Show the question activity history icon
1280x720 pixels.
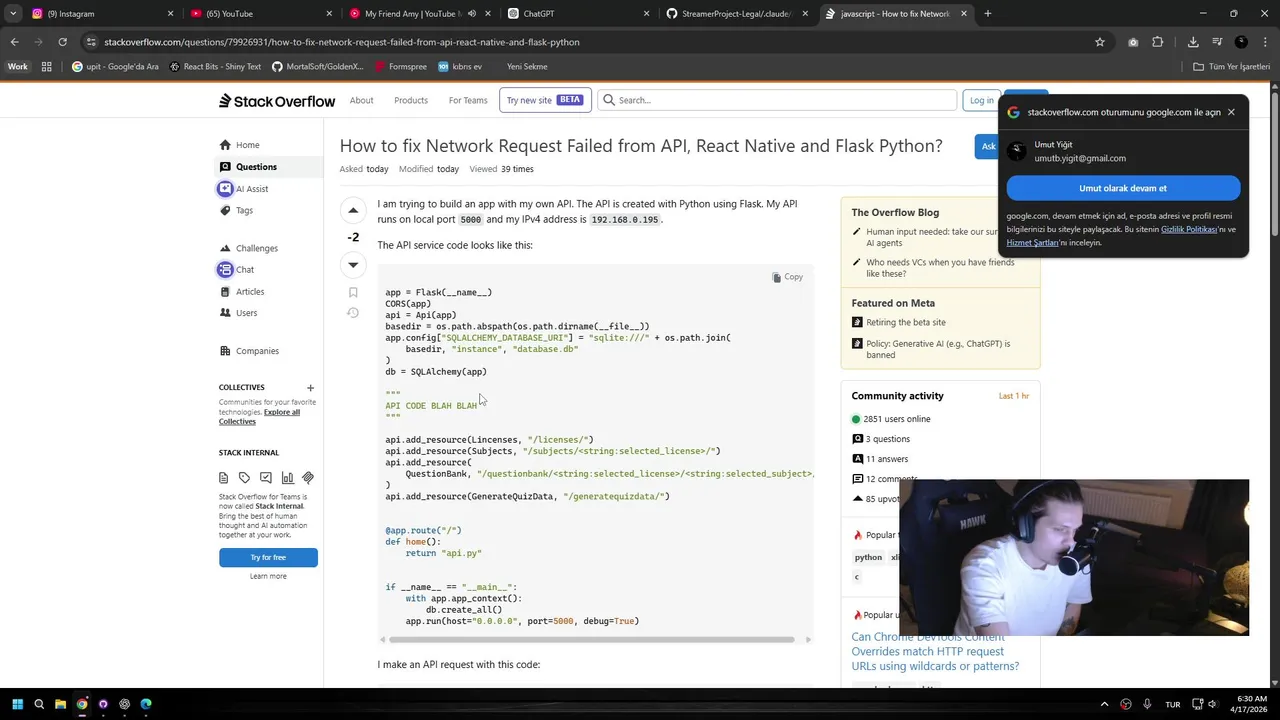[353, 313]
